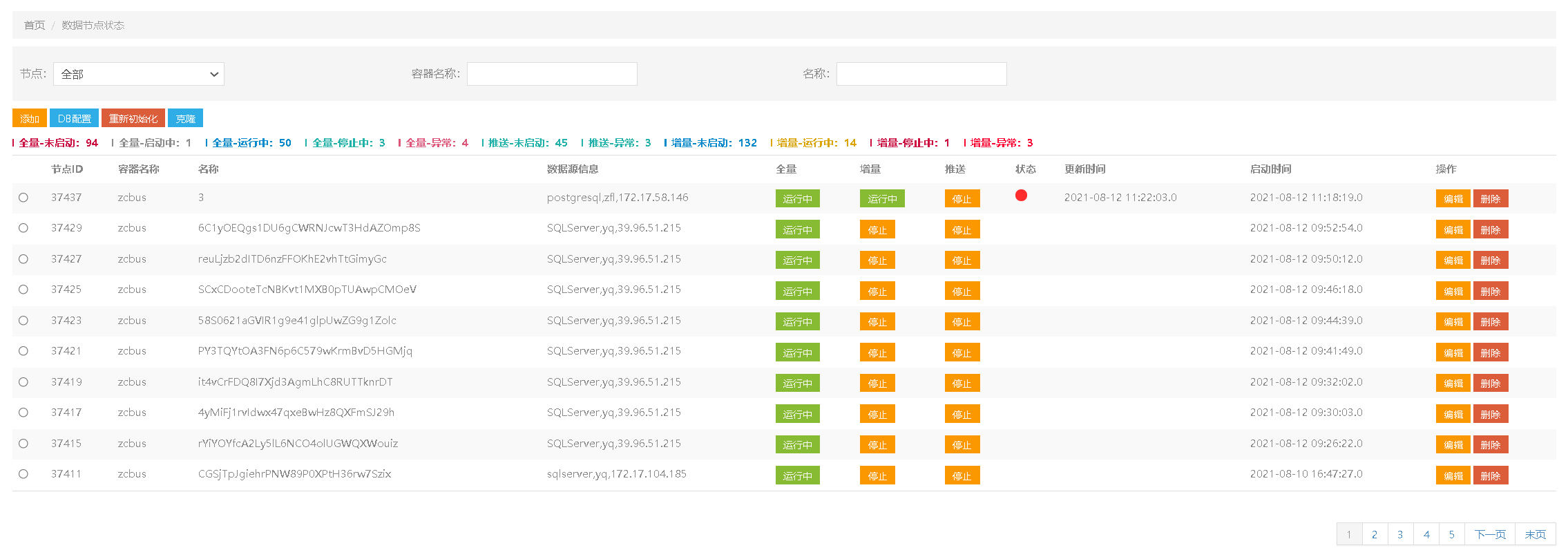Click the 首页 breadcrumb link
This screenshot has width=1568, height=557.
pyautogui.click(x=35, y=26)
